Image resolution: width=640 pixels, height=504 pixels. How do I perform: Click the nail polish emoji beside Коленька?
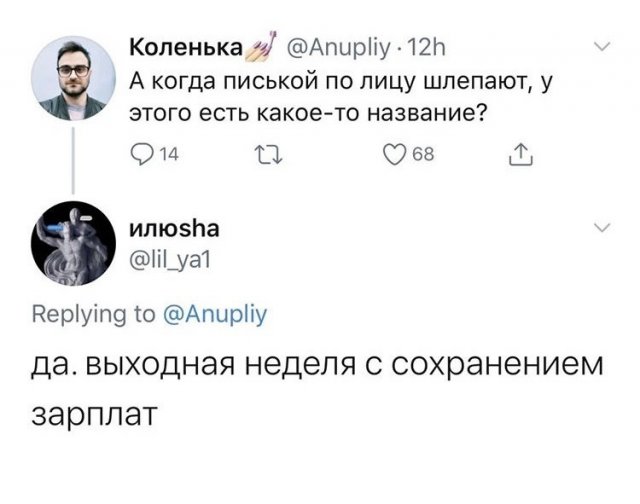[x=264, y=47]
